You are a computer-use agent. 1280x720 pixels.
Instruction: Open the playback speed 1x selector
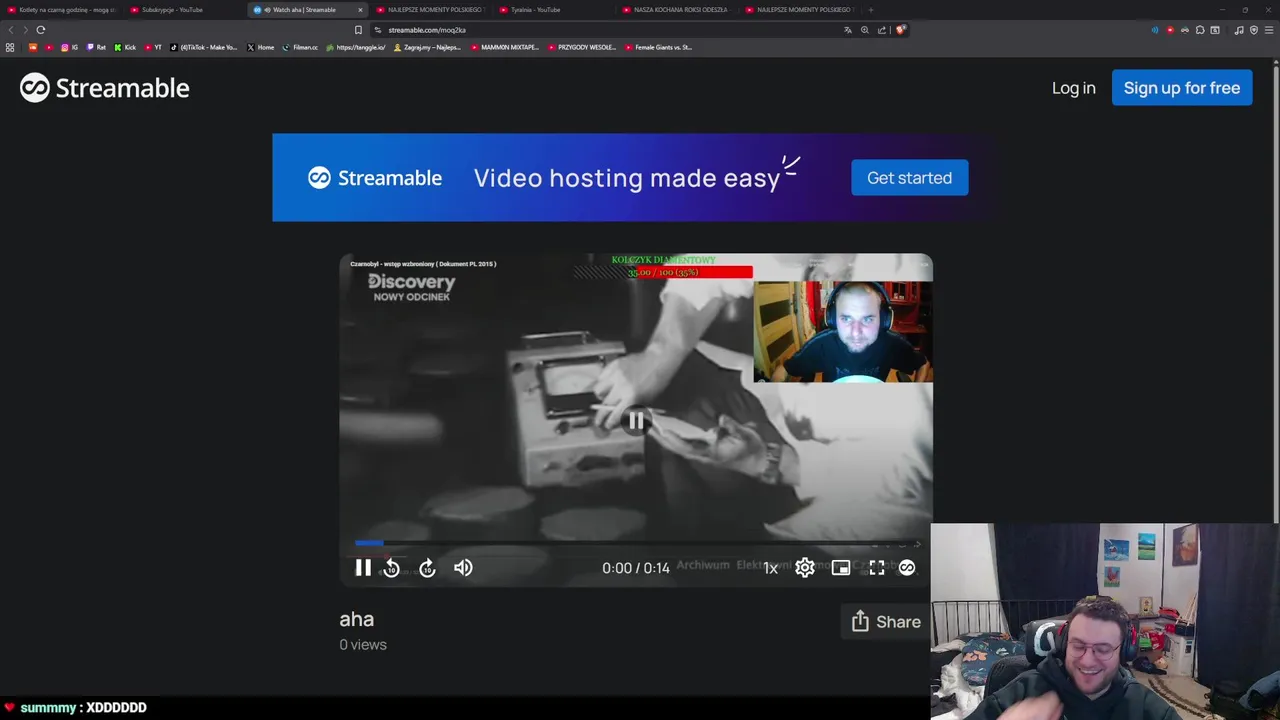point(770,568)
